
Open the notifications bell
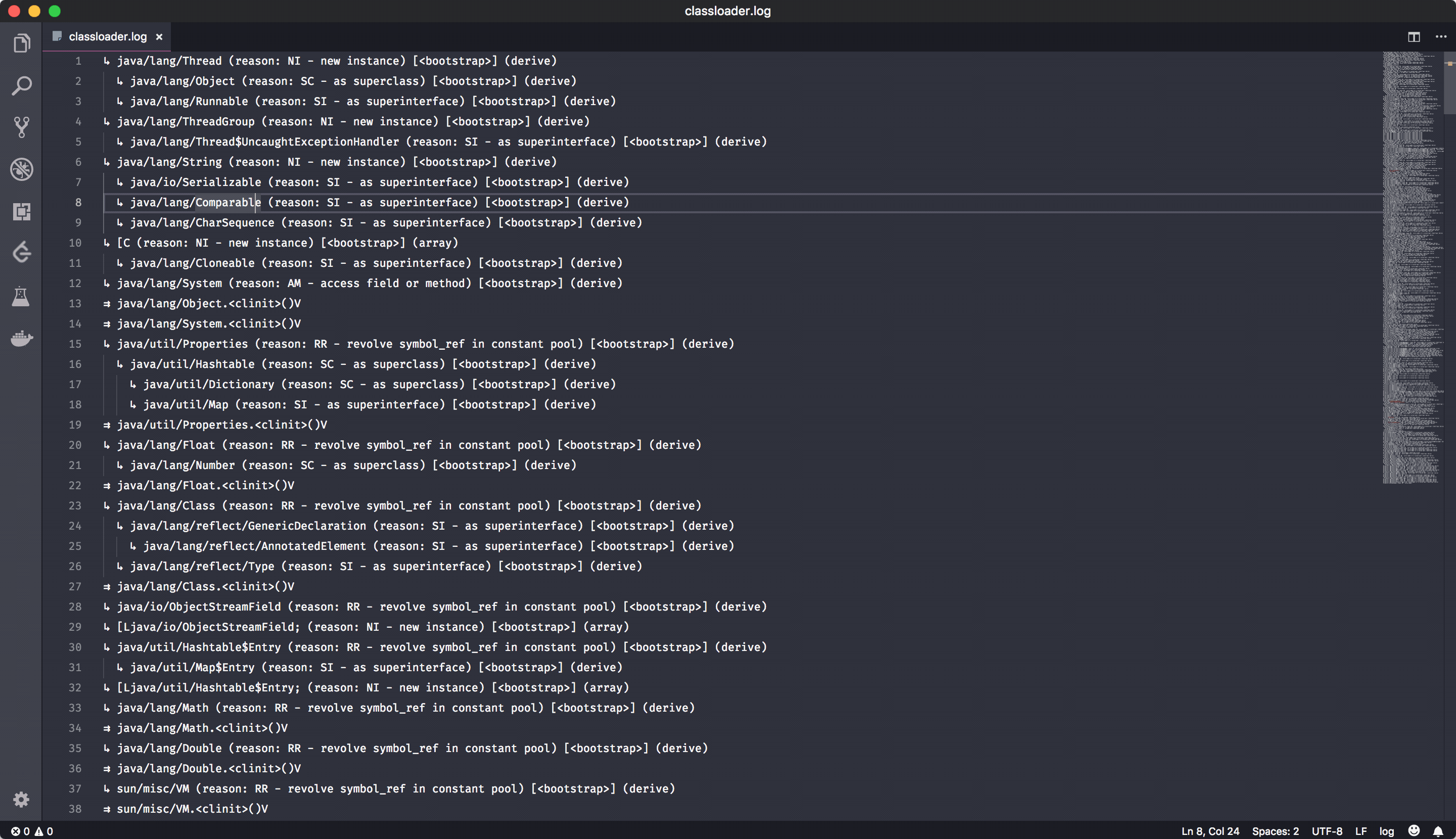(x=1438, y=831)
